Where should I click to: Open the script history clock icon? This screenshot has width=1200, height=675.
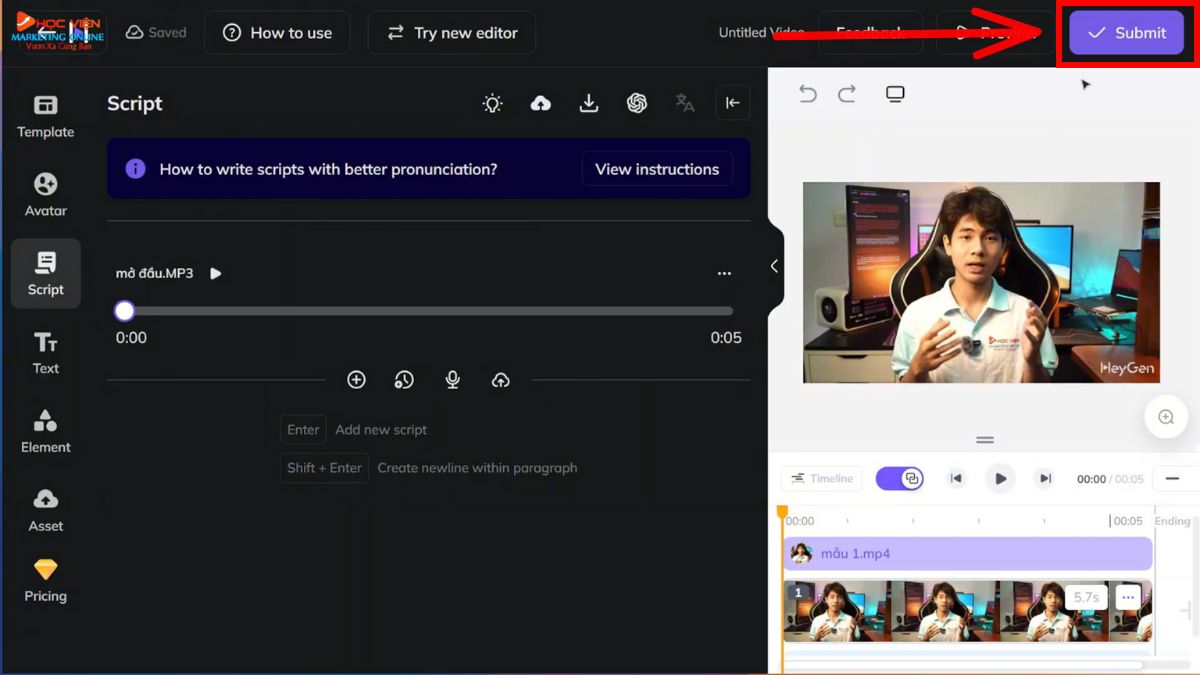[x=404, y=380]
